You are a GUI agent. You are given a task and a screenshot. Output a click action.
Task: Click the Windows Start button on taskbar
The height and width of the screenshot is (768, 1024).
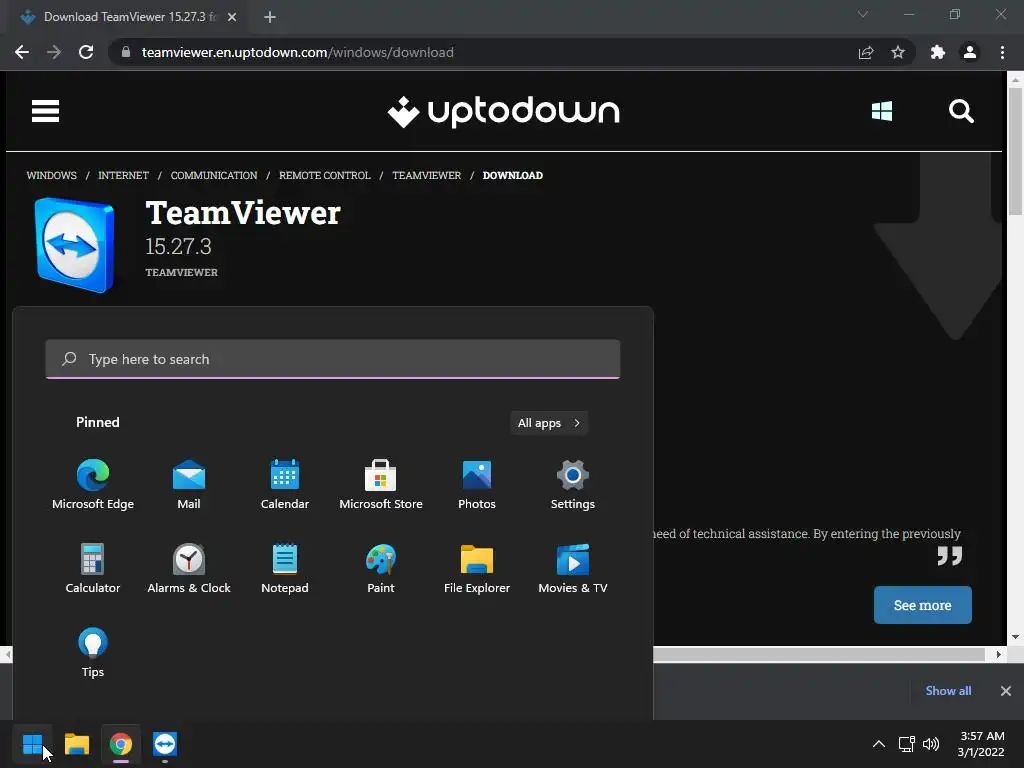[32, 744]
